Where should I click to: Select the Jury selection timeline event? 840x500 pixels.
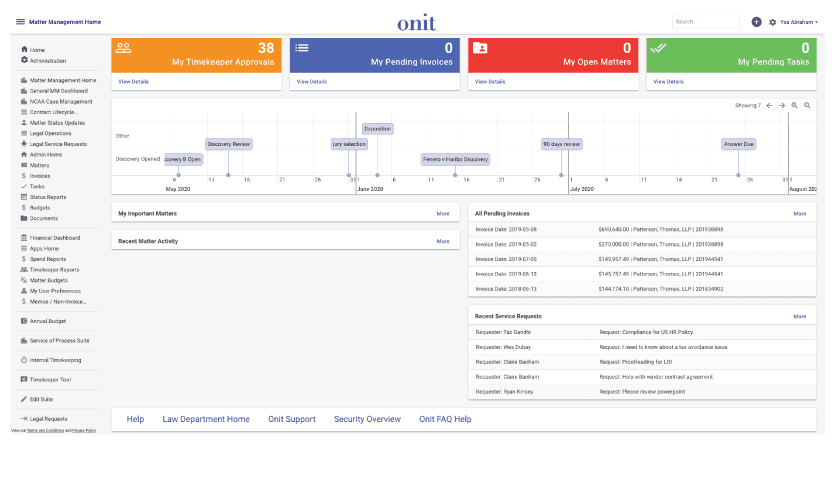pos(349,144)
